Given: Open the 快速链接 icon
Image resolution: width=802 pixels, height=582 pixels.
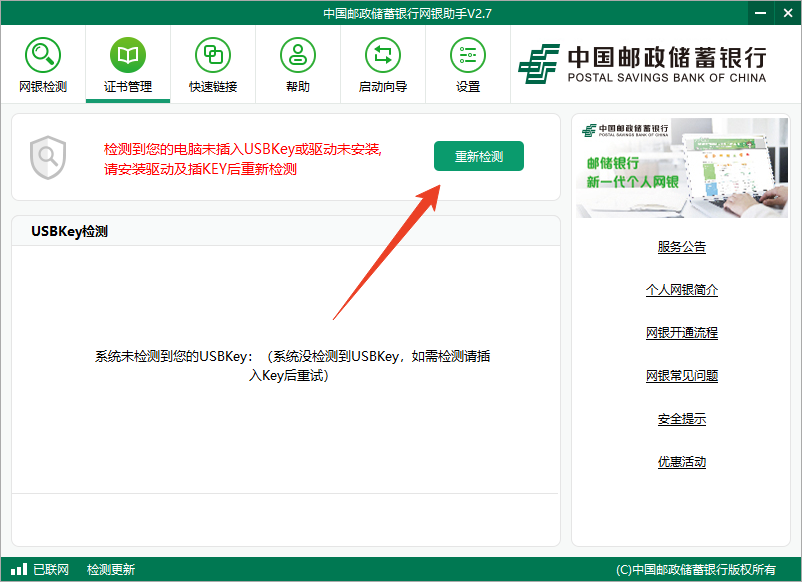Looking at the screenshot, I should pyautogui.click(x=213, y=55).
